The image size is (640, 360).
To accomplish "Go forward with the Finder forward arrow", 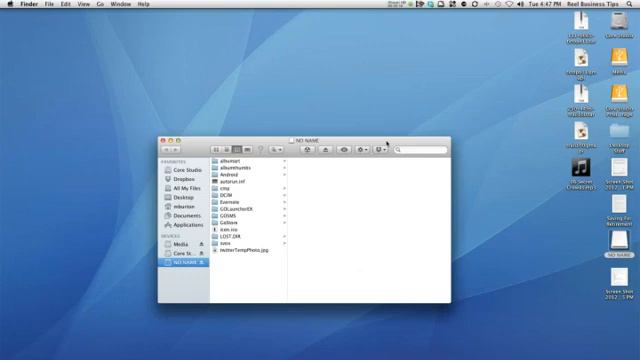I will tap(176, 150).
